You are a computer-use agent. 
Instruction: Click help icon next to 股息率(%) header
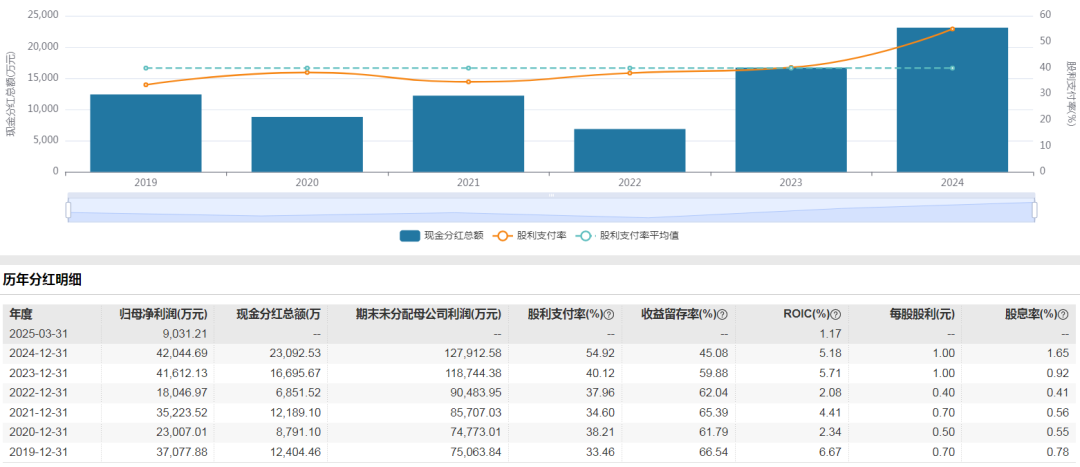pyautogui.click(x=1063, y=314)
